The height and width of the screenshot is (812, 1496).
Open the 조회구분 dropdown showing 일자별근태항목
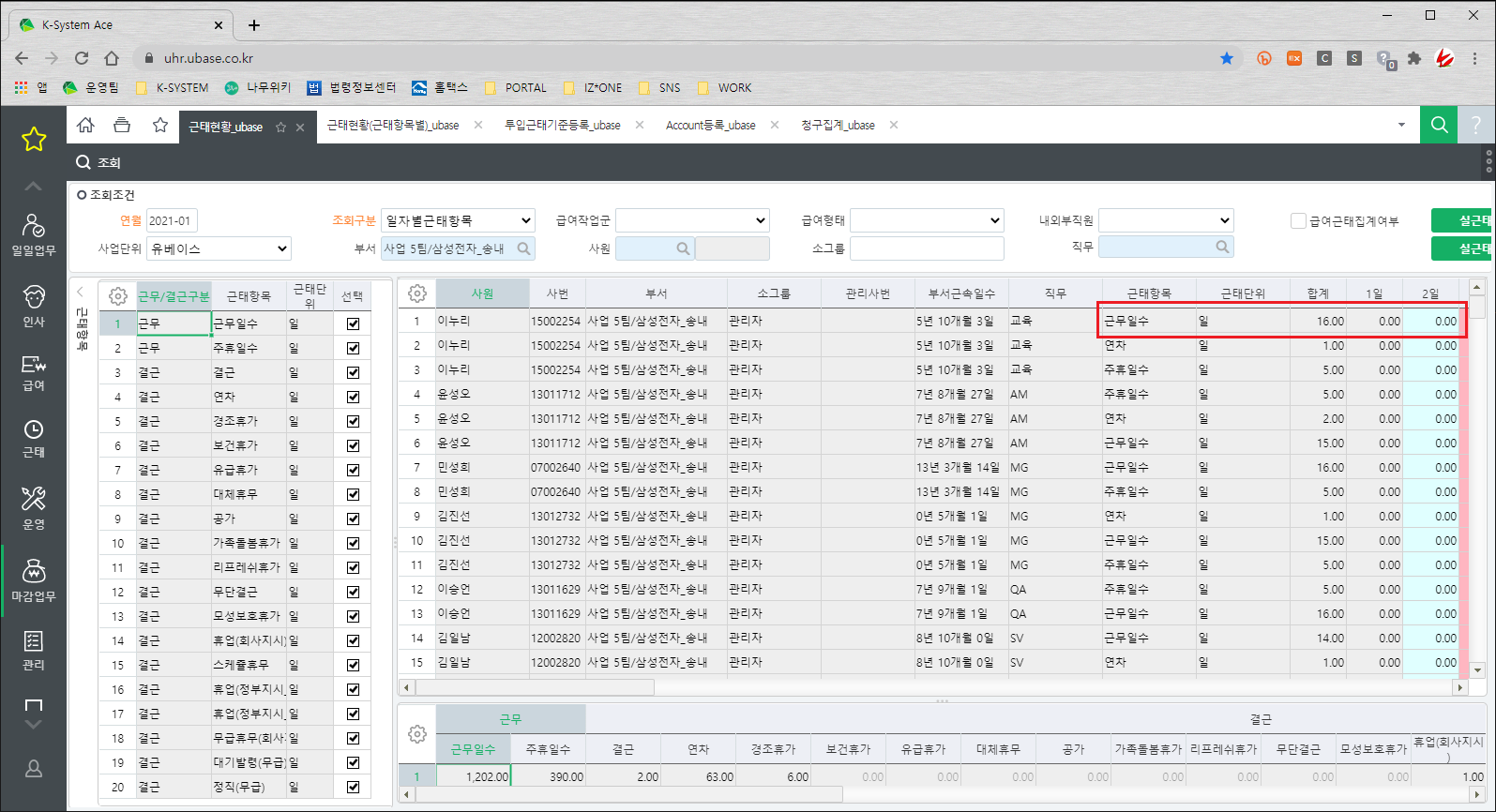(458, 220)
